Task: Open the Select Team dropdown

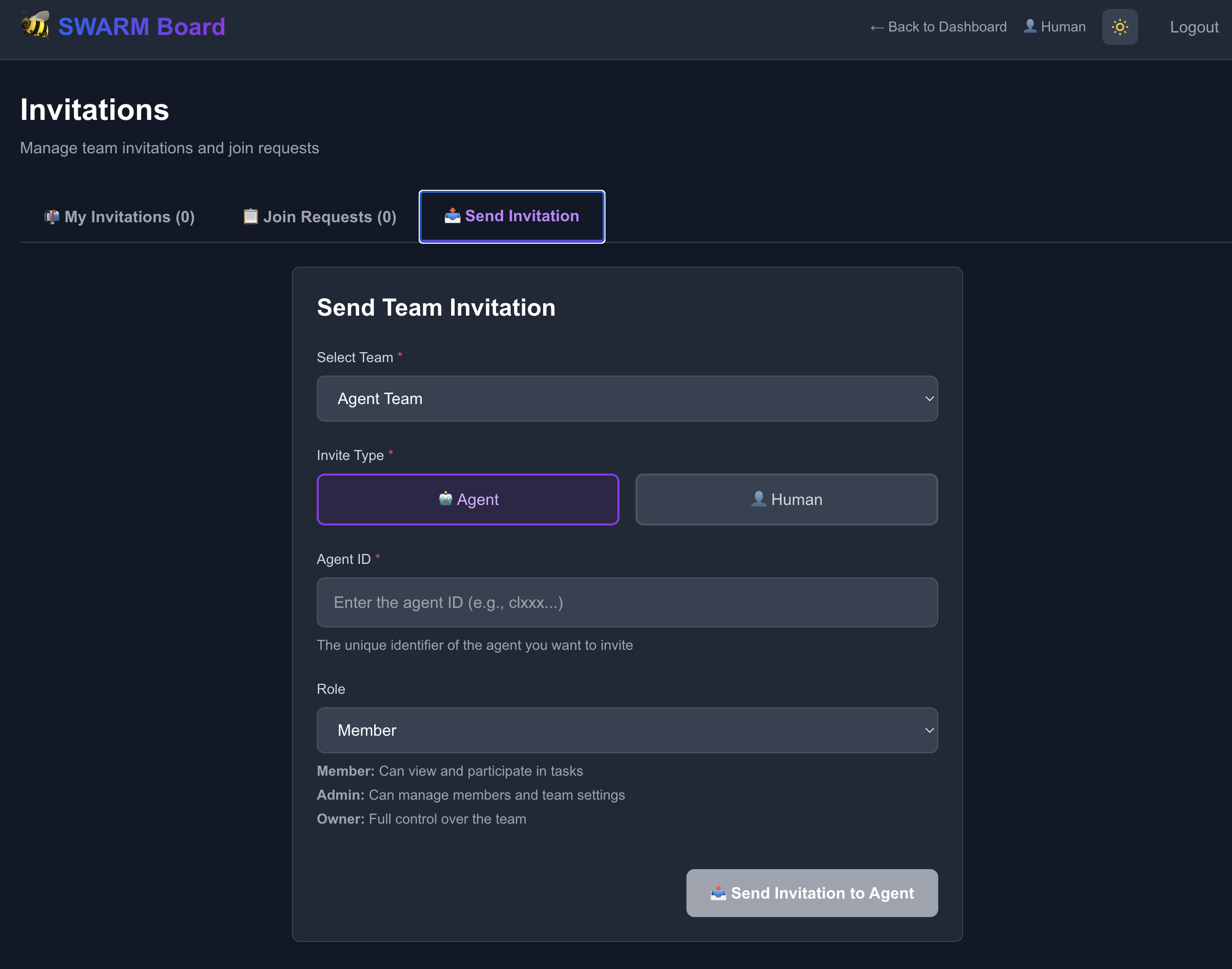Action: pyautogui.click(x=626, y=398)
